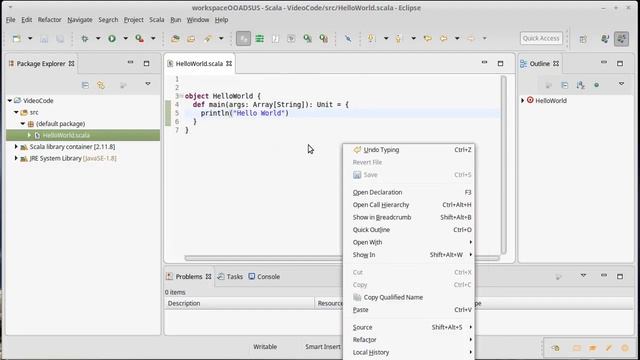Open the Window menu
Image resolution: width=640 pixels, height=360 pixels.
198,20
